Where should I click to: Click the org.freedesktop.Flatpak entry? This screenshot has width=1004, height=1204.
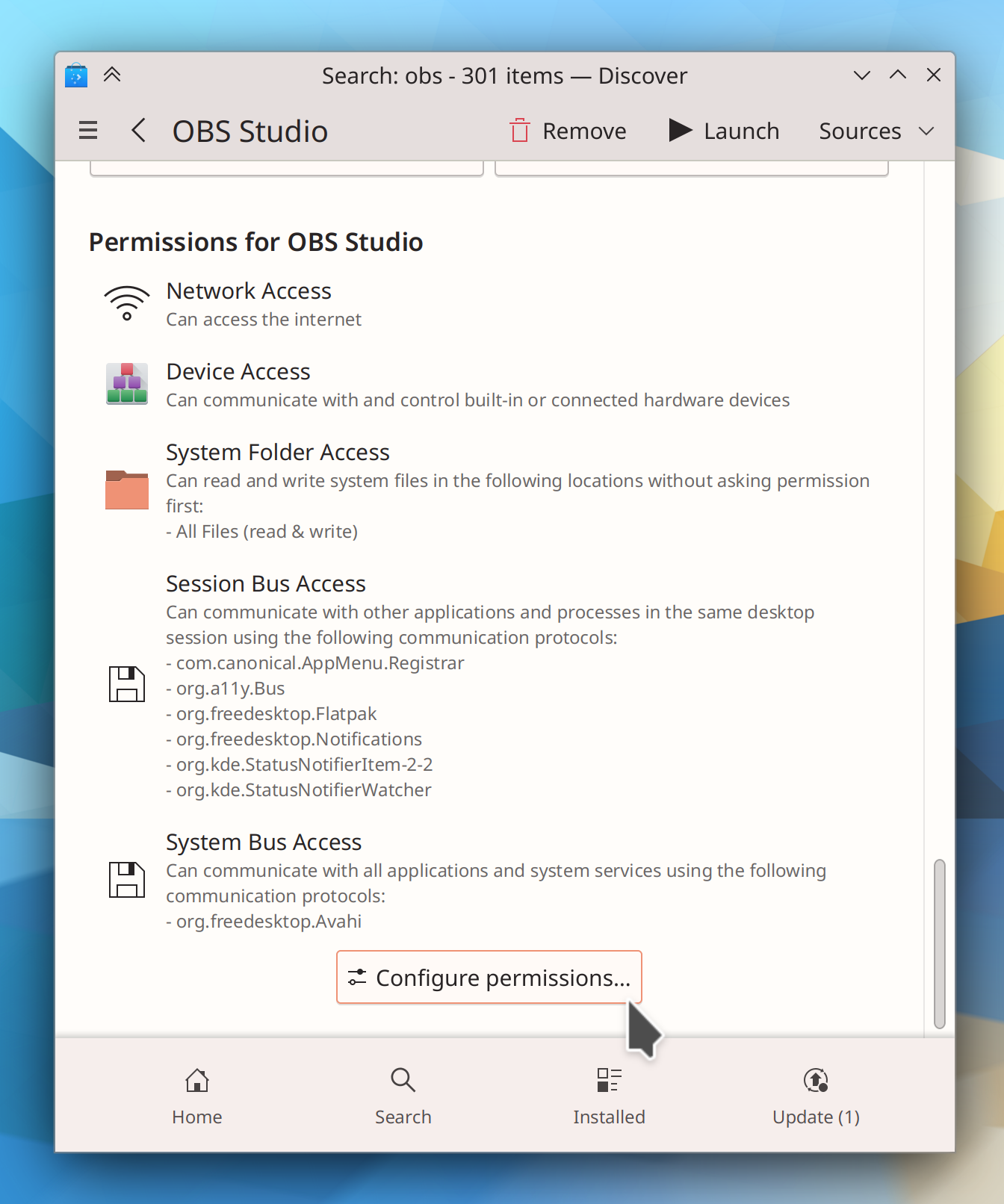tap(271, 713)
